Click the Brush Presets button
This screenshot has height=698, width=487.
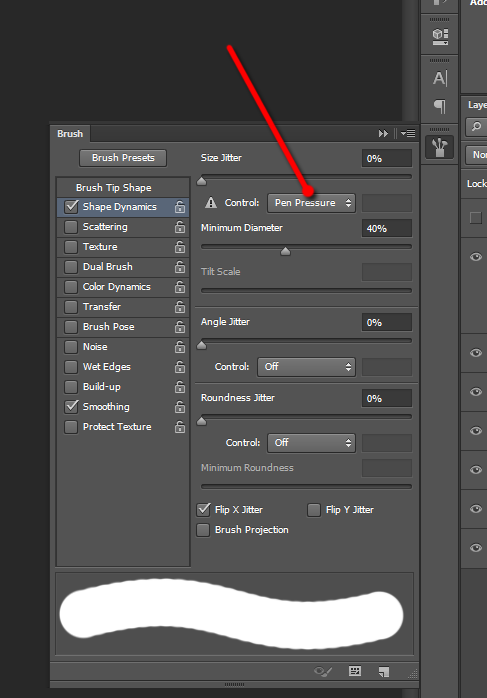[123, 158]
